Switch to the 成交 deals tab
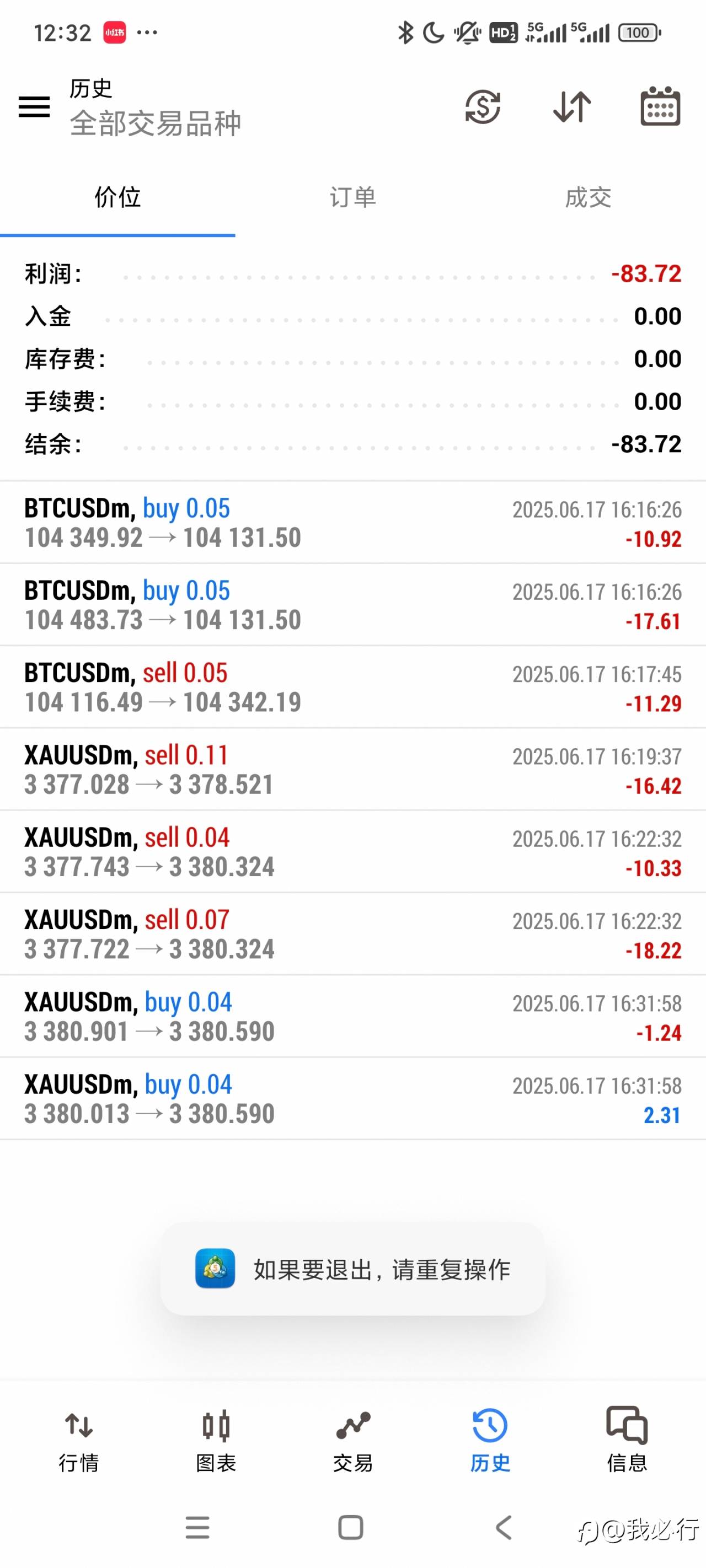Screen dimensions: 706x1568 pos(588,197)
